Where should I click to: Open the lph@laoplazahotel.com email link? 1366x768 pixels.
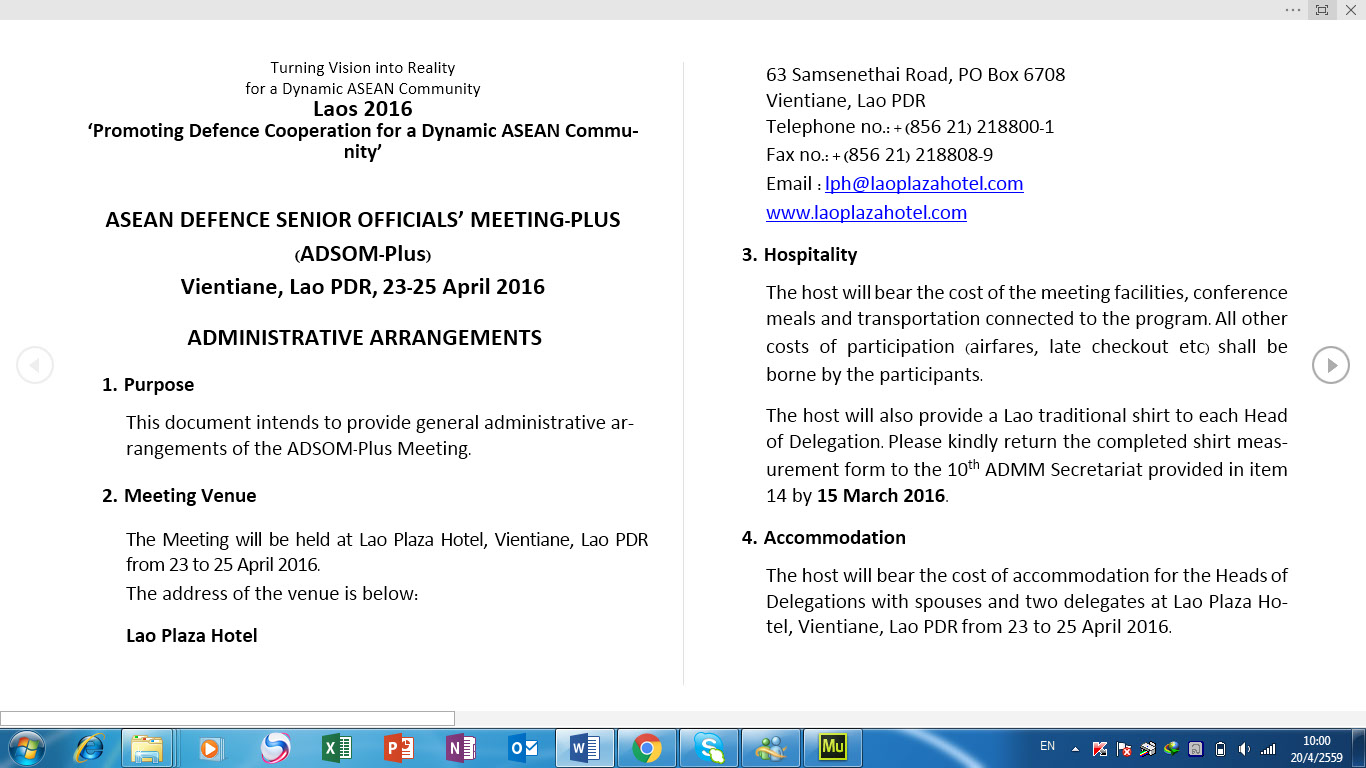924,183
